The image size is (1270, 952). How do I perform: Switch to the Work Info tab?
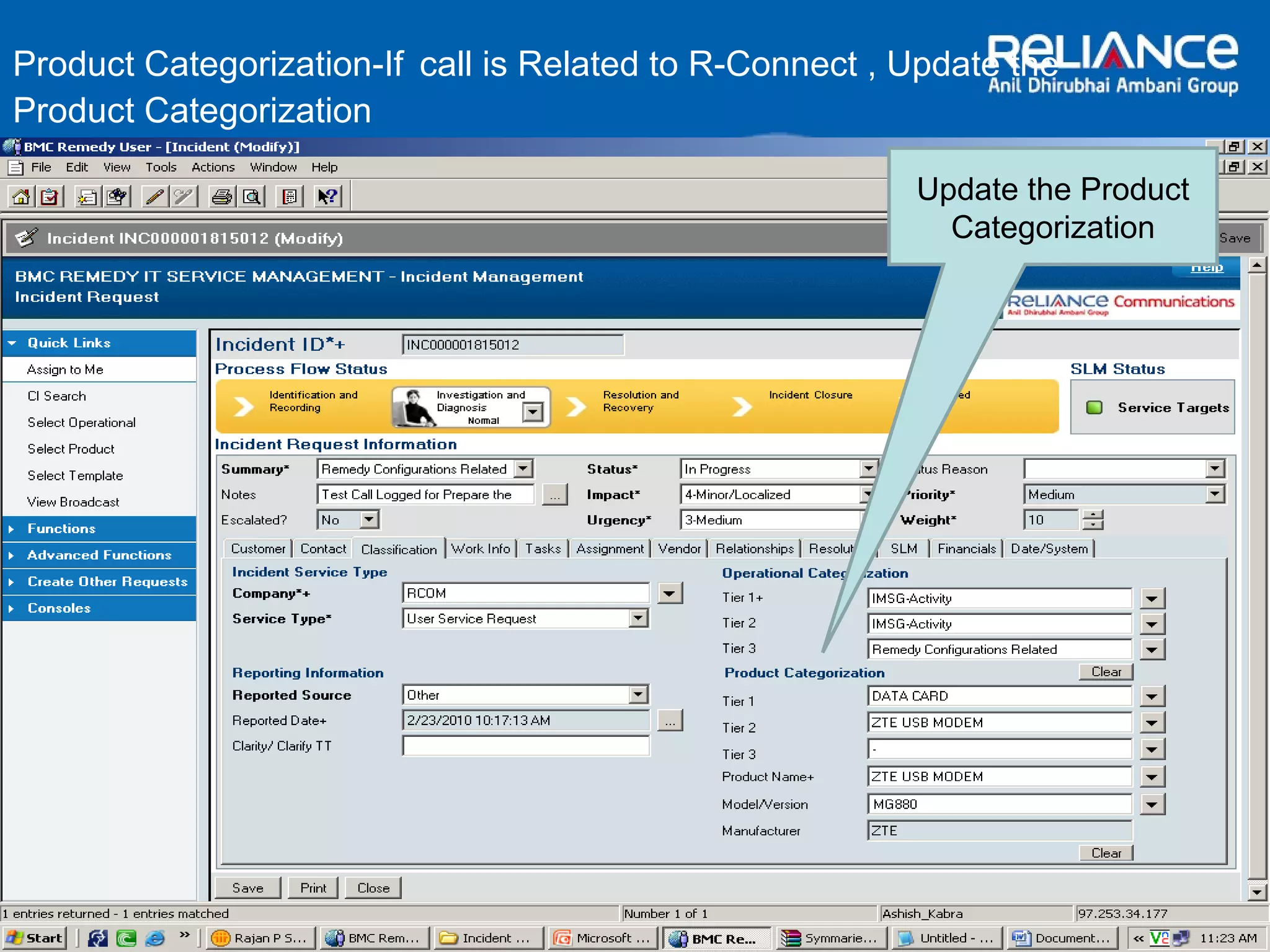point(481,549)
